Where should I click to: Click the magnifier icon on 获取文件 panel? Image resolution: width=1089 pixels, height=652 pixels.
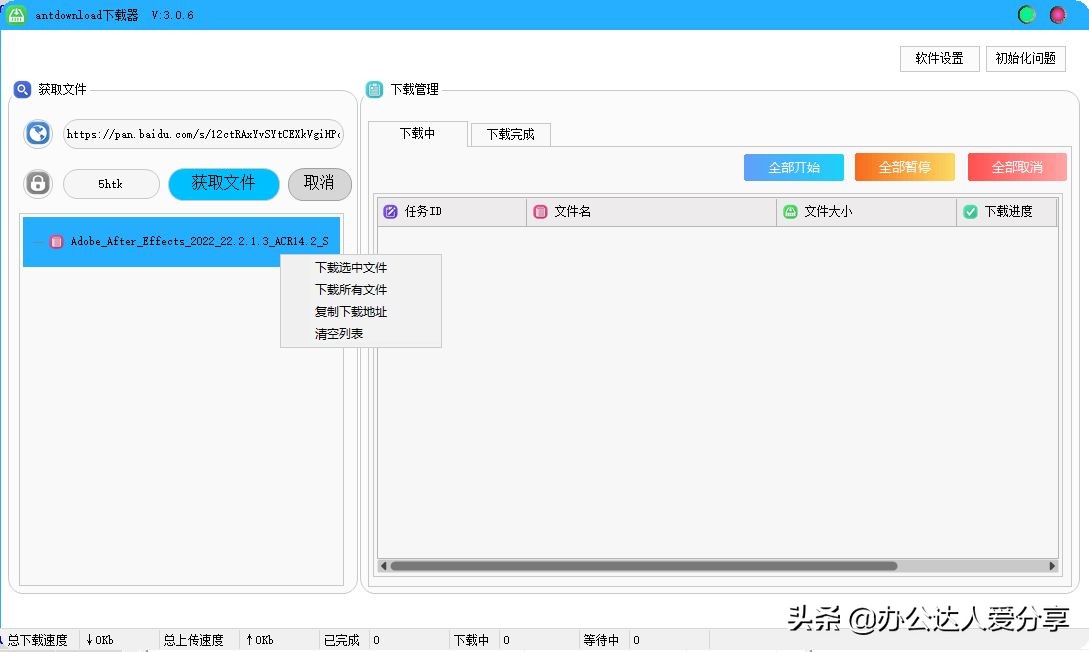click(x=22, y=89)
